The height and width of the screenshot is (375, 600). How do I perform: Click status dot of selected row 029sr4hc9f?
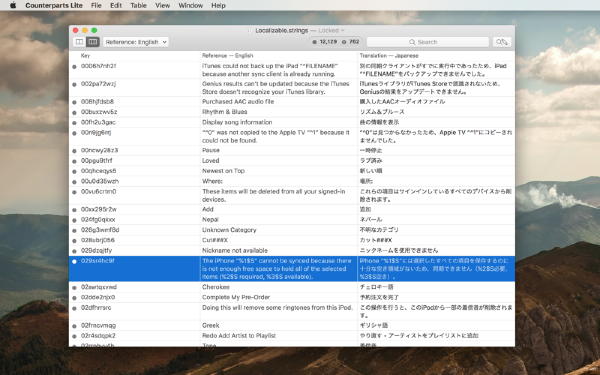coord(74,261)
